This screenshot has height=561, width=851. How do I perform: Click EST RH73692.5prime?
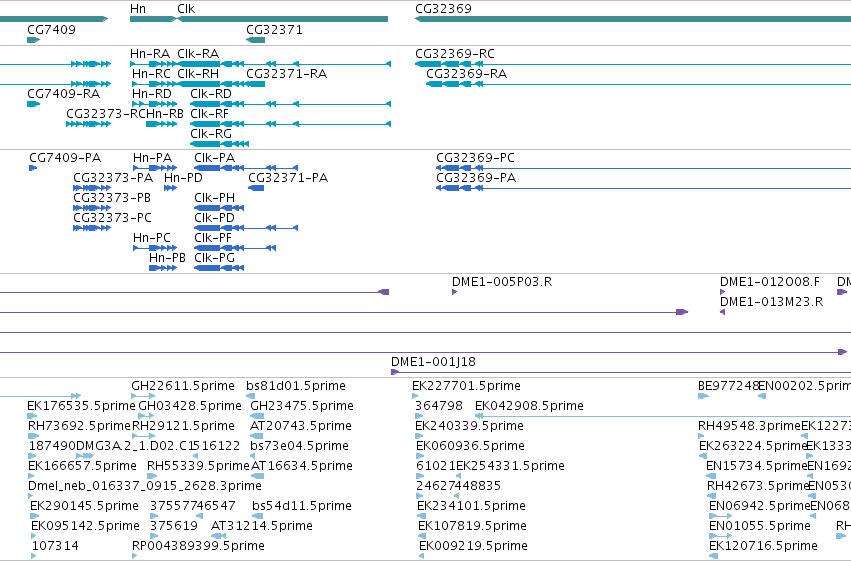click(79, 426)
